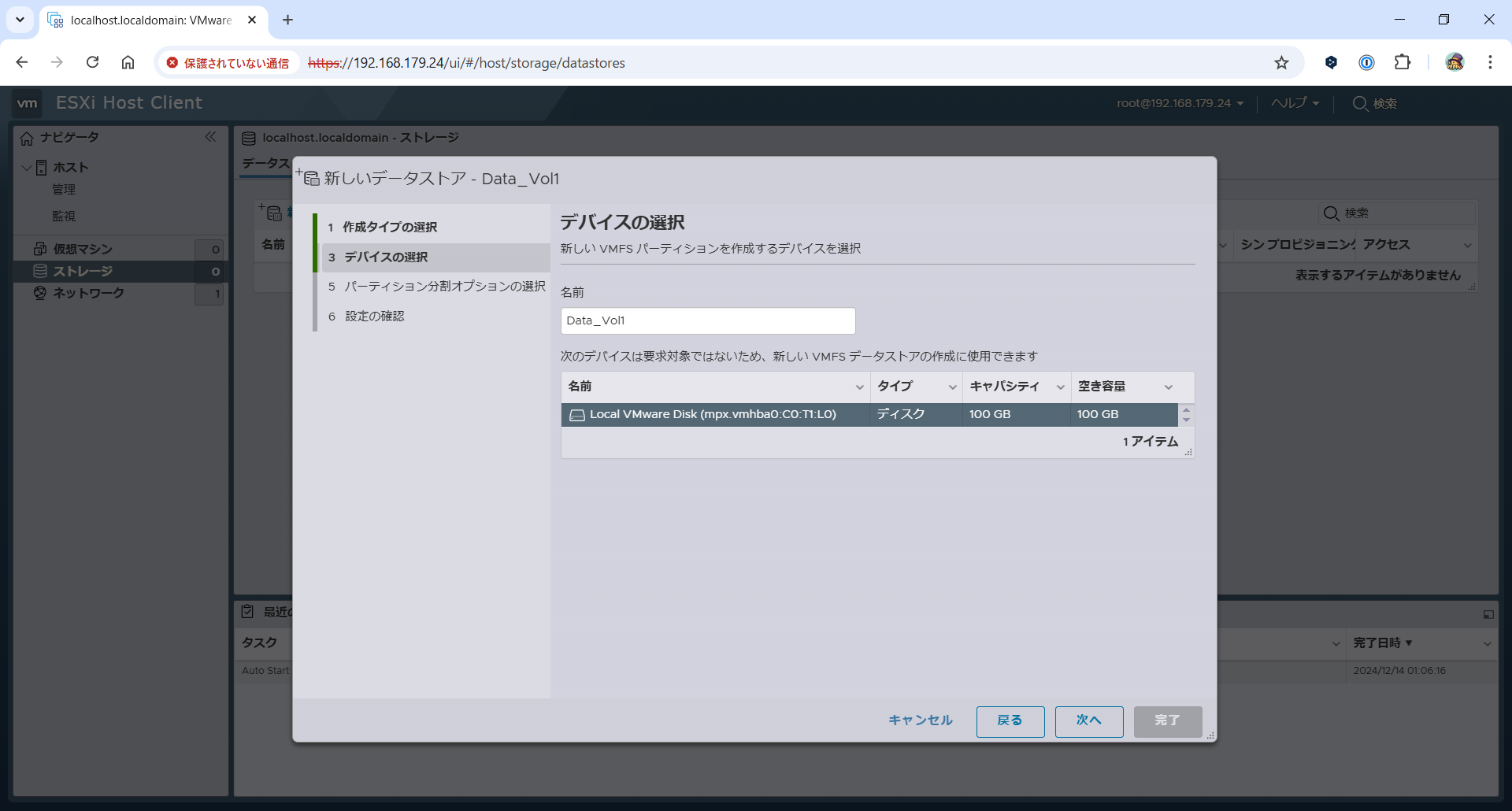Open Monitor under Host in navigator
Viewport: 1512px width, 811px height.
pos(64,217)
